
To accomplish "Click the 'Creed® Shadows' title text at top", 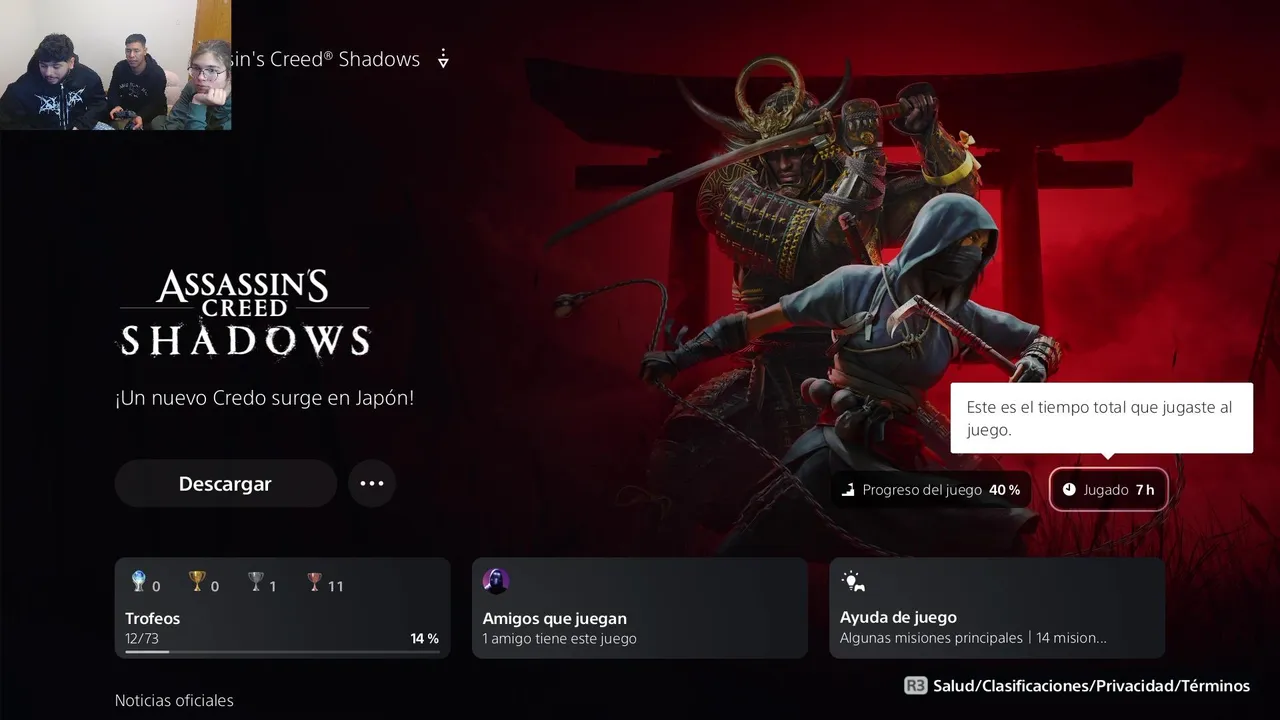I will pos(345,59).
